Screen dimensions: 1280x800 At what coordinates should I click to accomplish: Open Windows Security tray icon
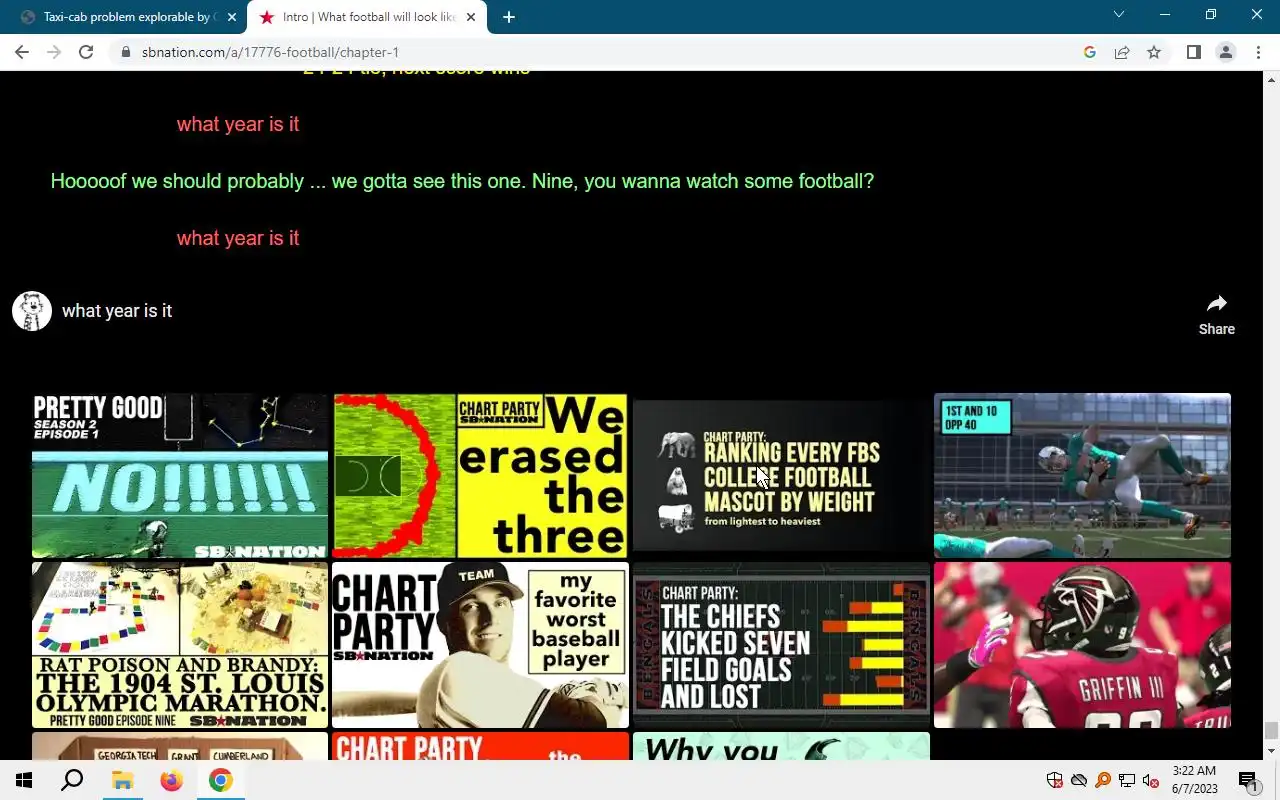pyautogui.click(x=1054, y=781)
